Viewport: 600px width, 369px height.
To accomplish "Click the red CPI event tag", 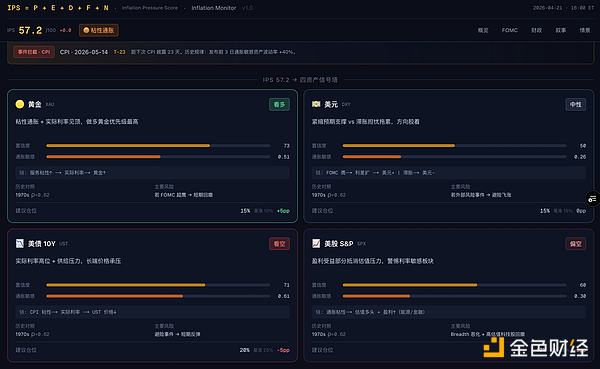I will click(x=34, y=52).
